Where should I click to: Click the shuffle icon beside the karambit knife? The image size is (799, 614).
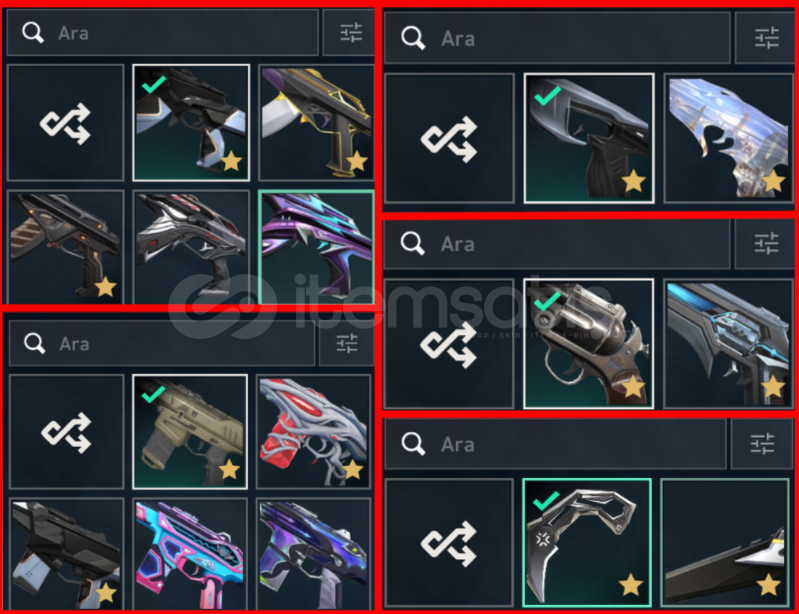448,543
